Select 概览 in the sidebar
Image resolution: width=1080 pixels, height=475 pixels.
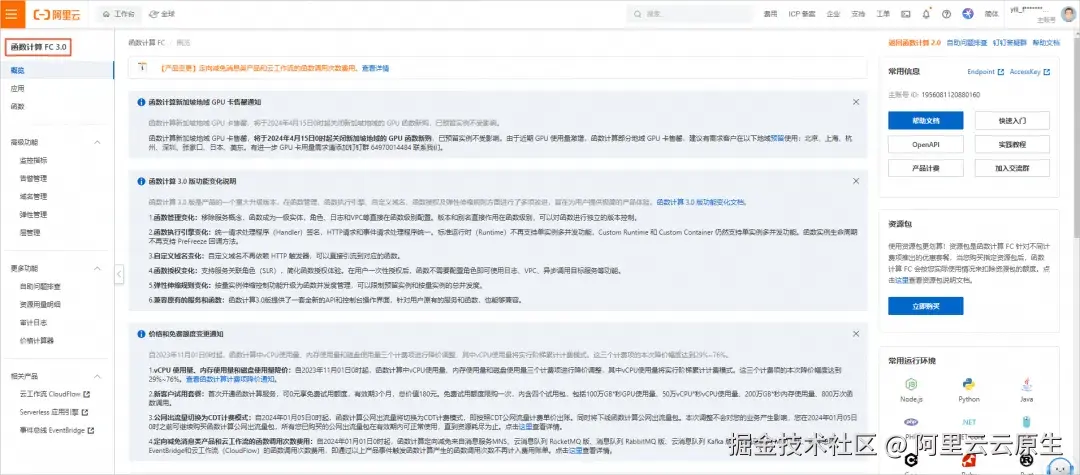coord(57,70)
